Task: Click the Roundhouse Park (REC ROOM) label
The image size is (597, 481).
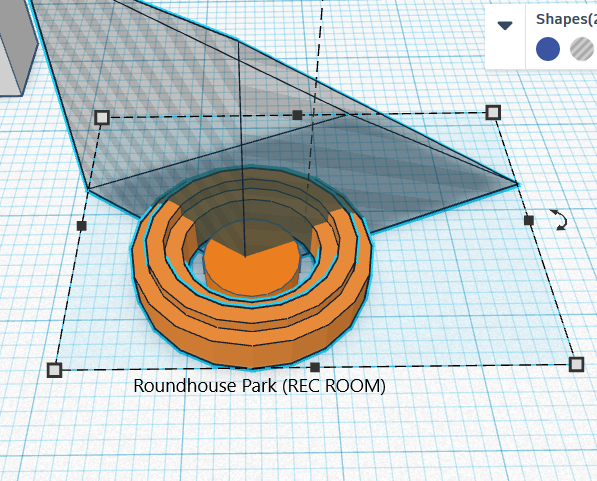Action: pyautogui.click(x=259, y=386)
